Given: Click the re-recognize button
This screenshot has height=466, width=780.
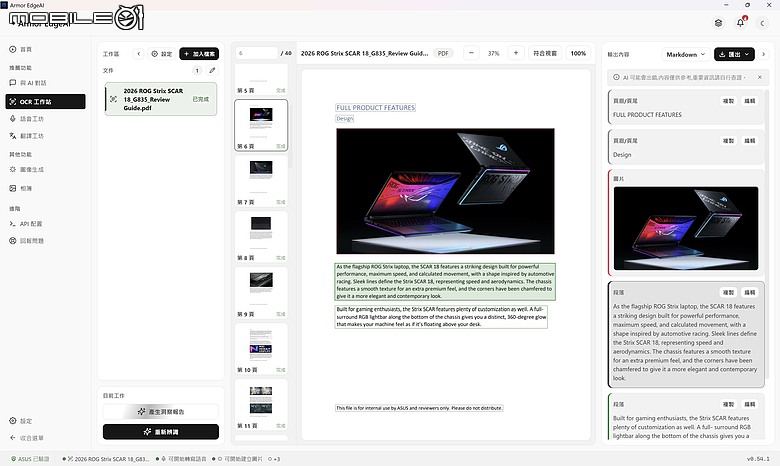Looking at the screenshot, I should (161, 432).
